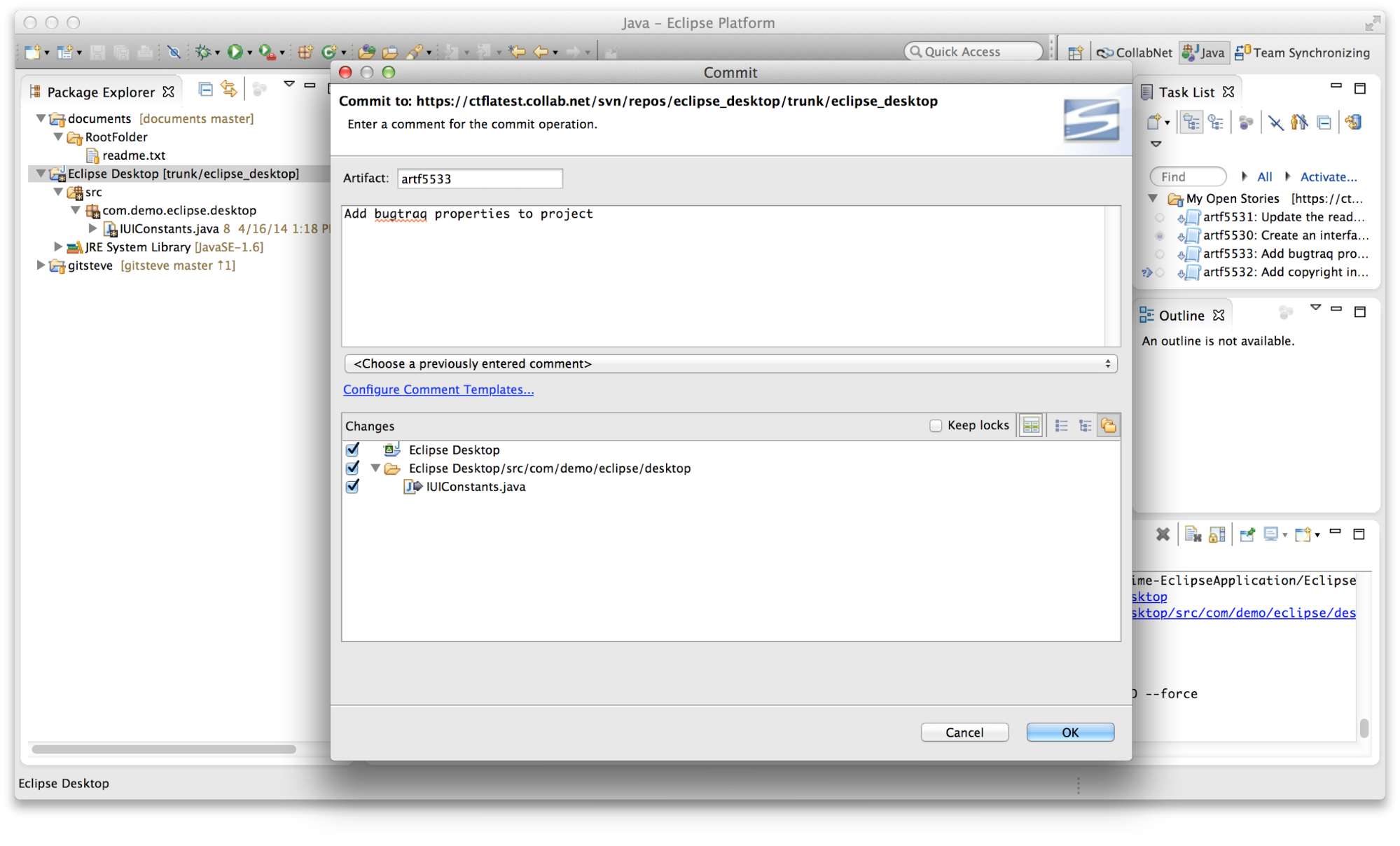This screenshot has height=846, width=1400.
Task: Click into the Artifact input field
Action: pyautogui.click(x=479, y=178)
